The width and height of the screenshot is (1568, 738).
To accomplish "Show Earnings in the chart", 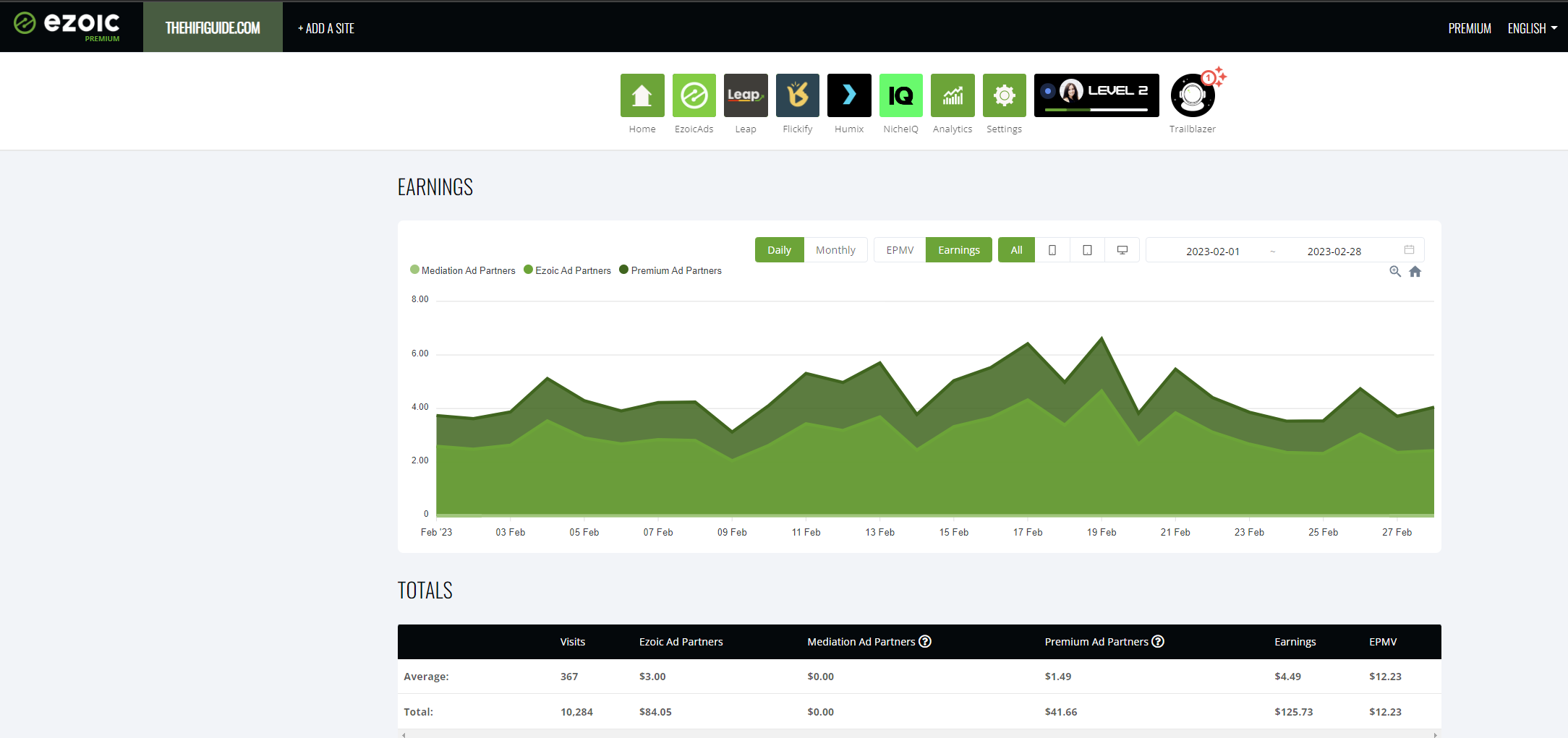I will tap(959, 250).
